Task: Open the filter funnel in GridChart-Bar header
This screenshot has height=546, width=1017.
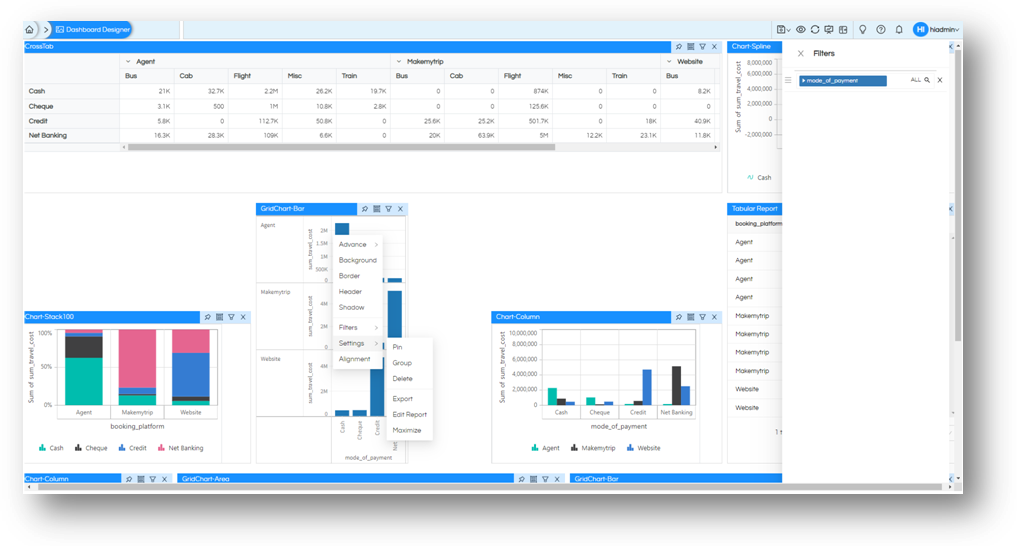Action: (389, 209)
